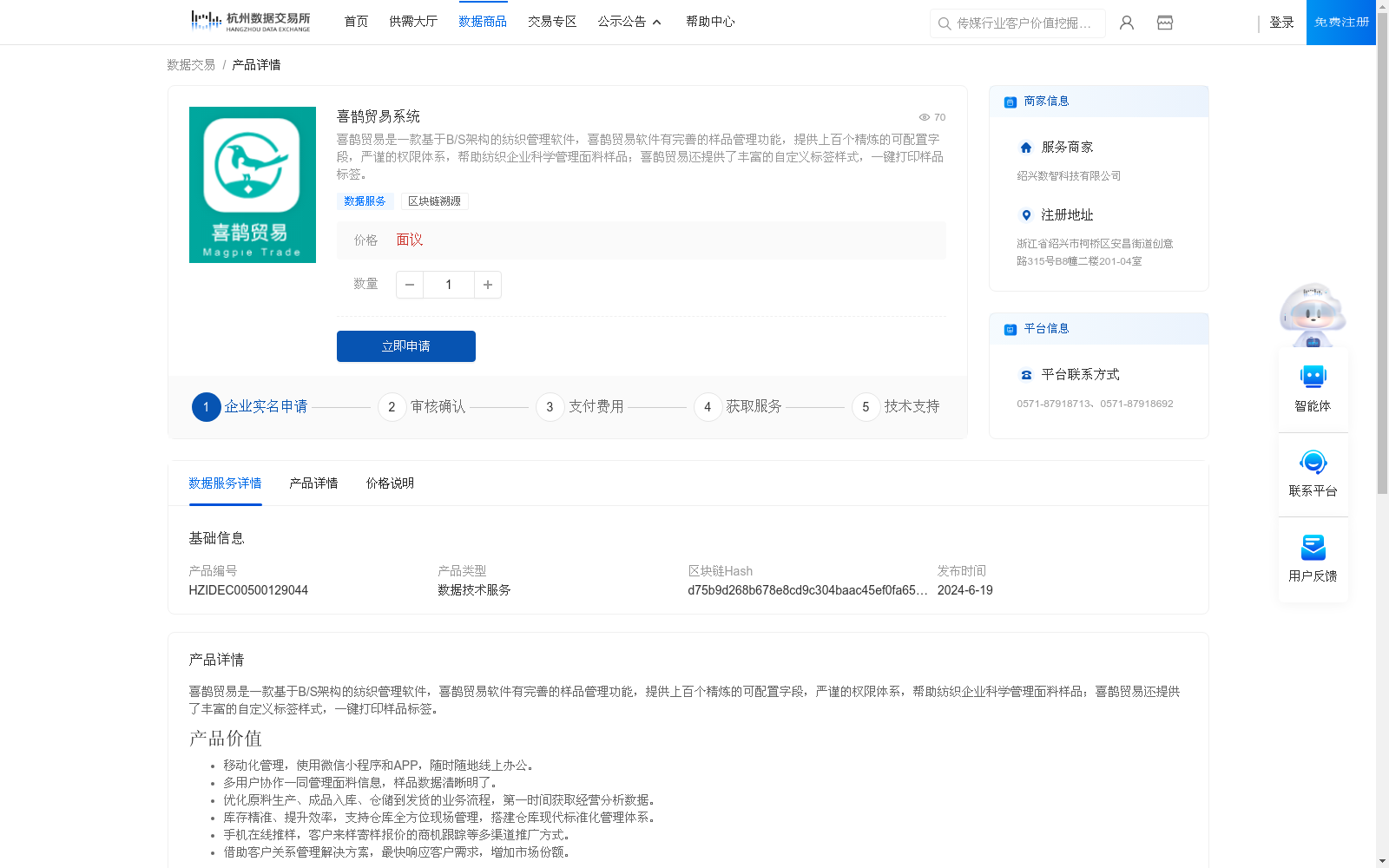Click product number HZIDEC00500129044
1389x868 pixels.
point(248,590)
